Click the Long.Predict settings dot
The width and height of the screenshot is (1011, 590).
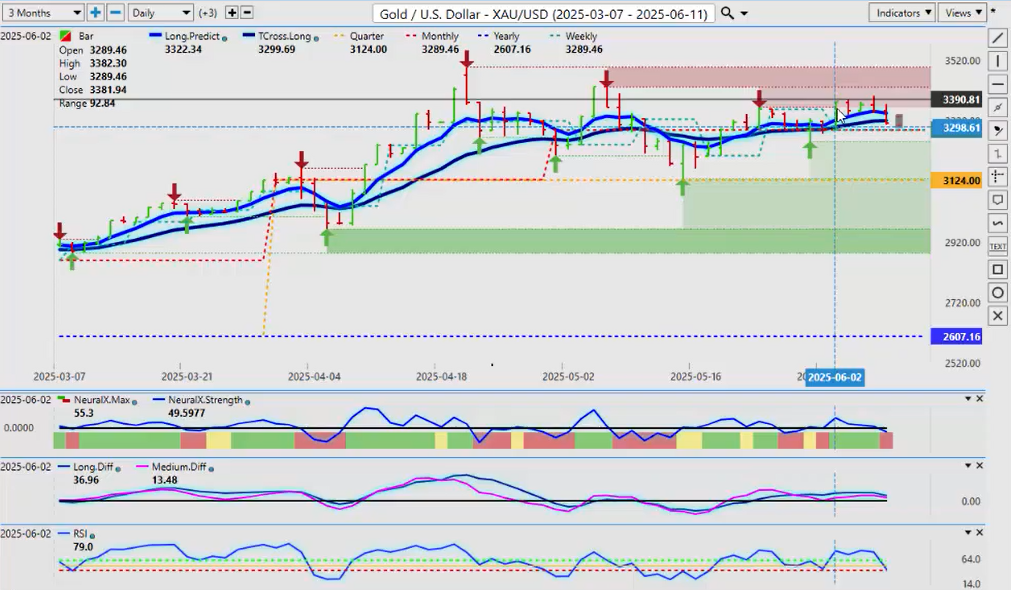pos(224,39)
